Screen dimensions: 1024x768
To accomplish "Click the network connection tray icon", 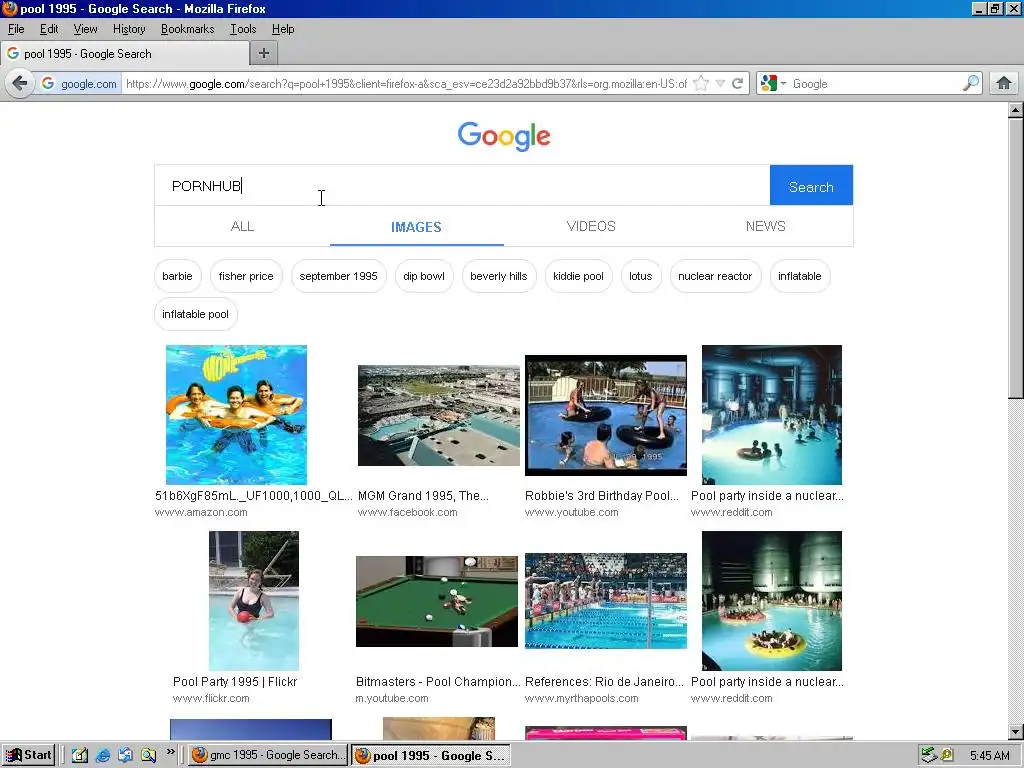I will (930, 756).
